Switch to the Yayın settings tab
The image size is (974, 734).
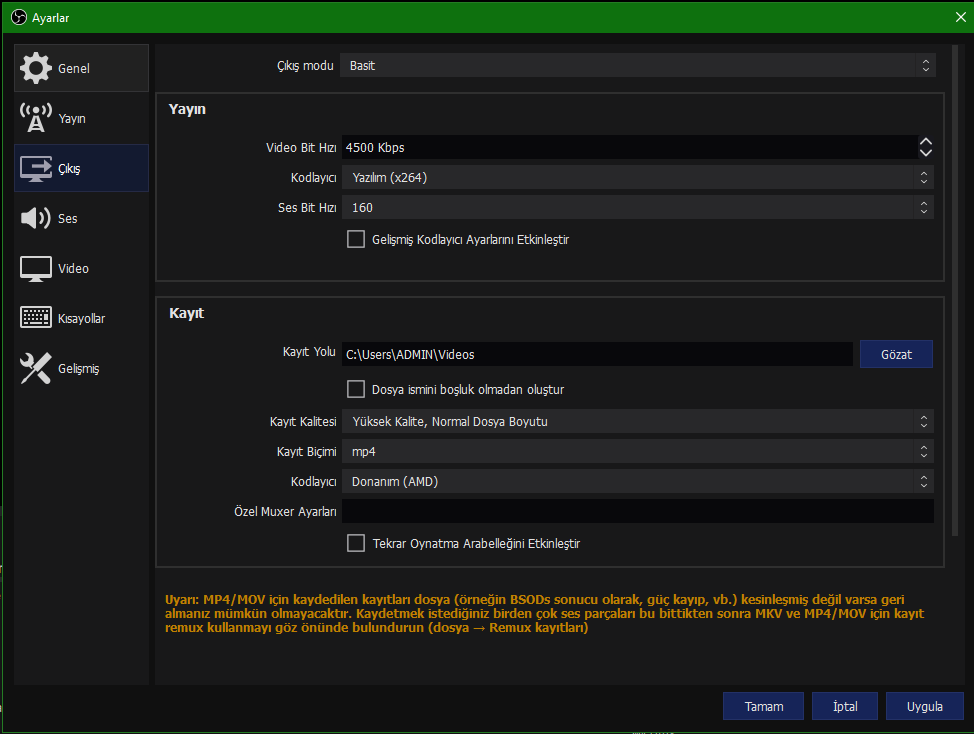click(x=81, y=118)
